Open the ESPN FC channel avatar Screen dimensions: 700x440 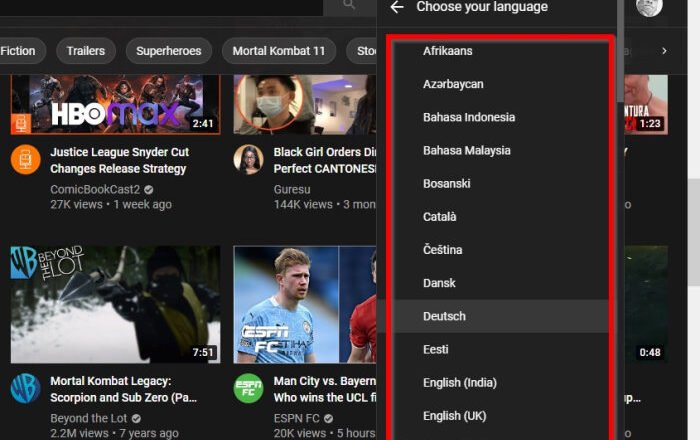click(248, 388)
